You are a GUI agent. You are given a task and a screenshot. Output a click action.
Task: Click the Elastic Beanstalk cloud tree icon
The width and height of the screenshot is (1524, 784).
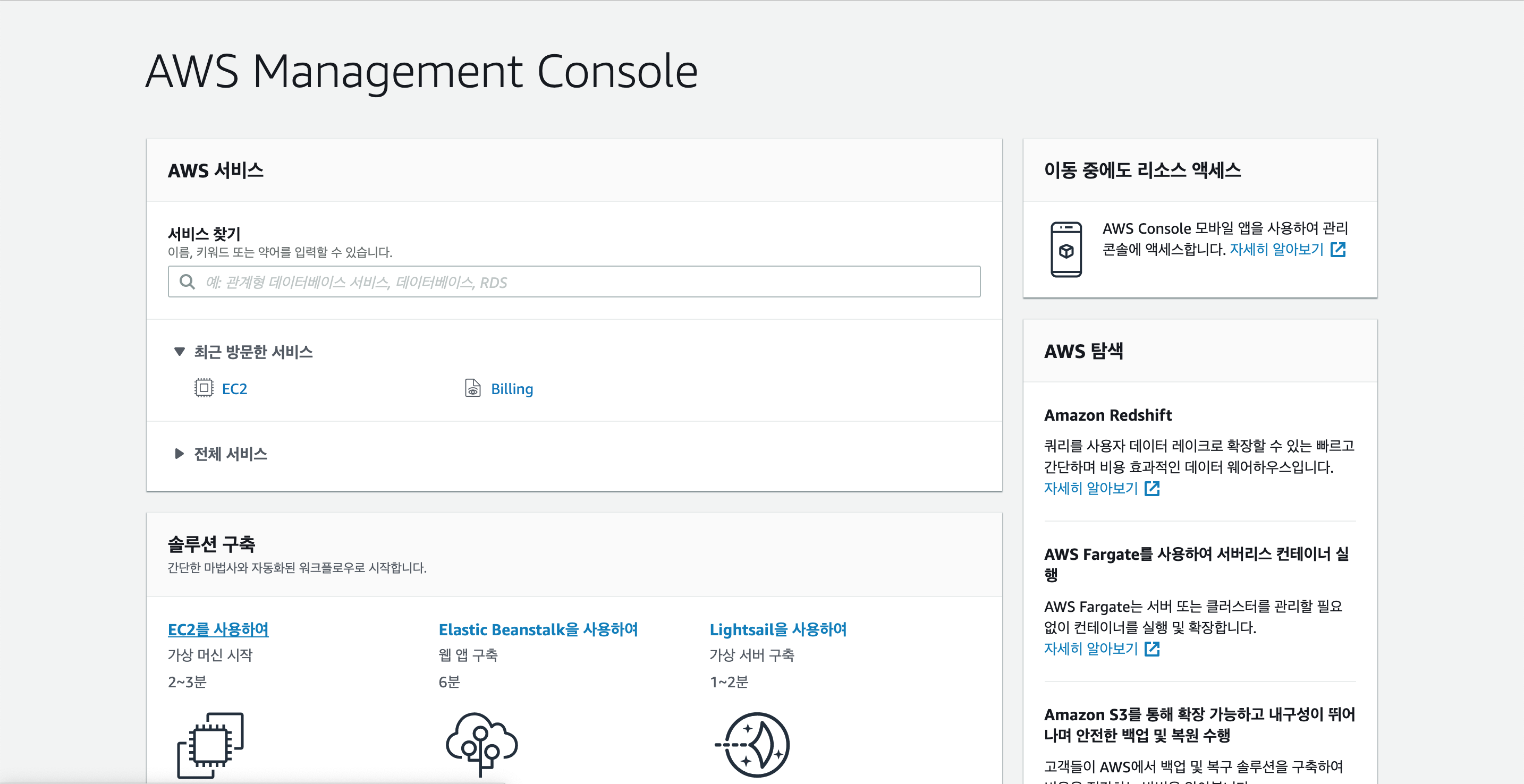481,743
